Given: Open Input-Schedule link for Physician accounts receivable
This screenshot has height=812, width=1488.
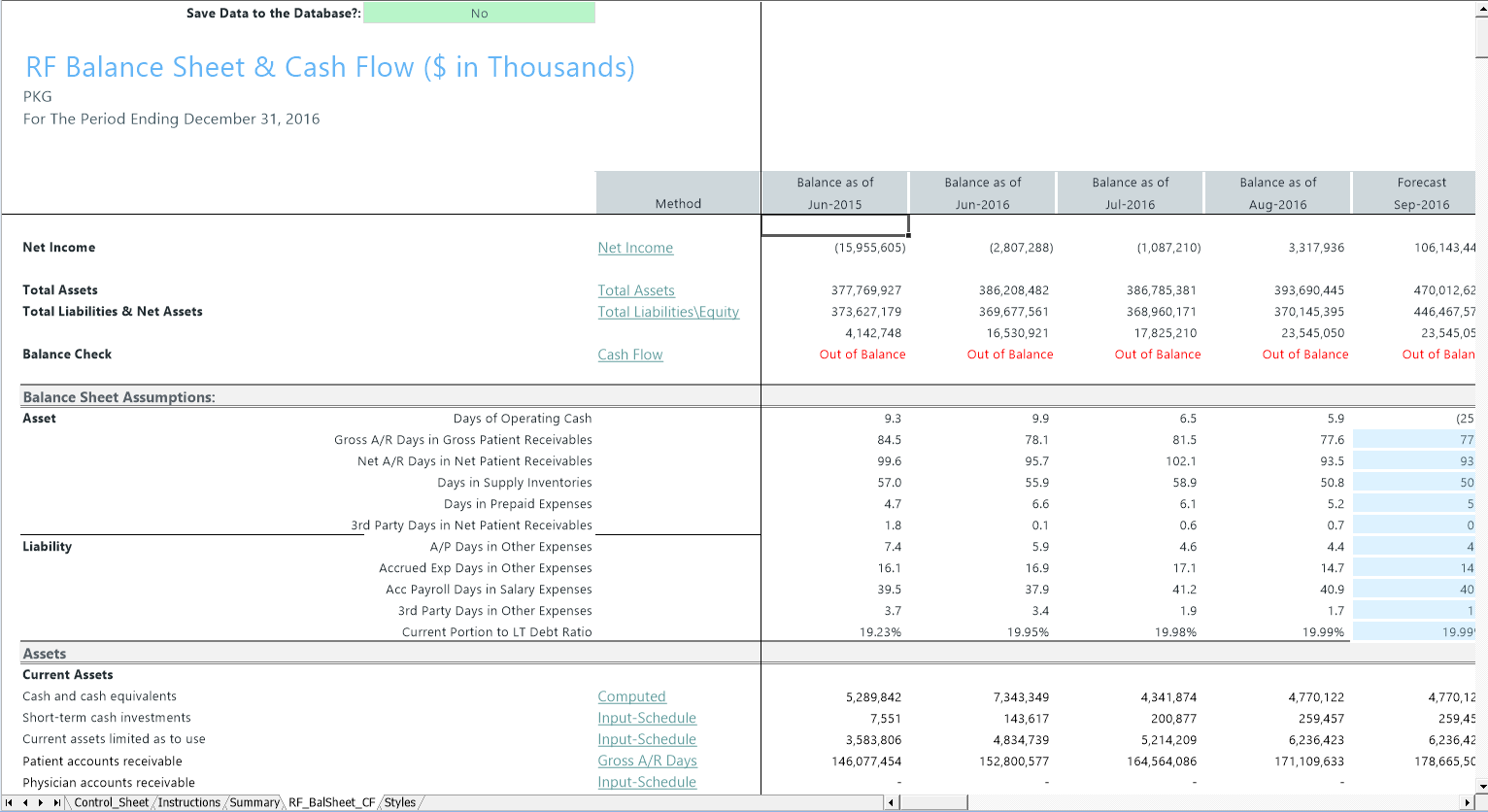Looking at the screenshot, I should pos(647,782).
